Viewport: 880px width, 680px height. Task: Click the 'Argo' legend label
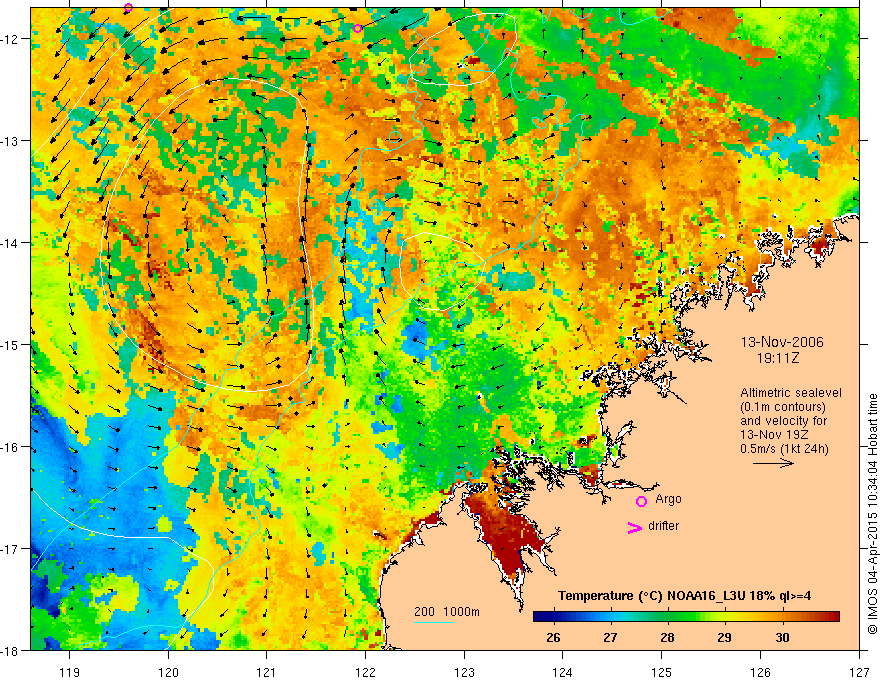coord(668,499)
